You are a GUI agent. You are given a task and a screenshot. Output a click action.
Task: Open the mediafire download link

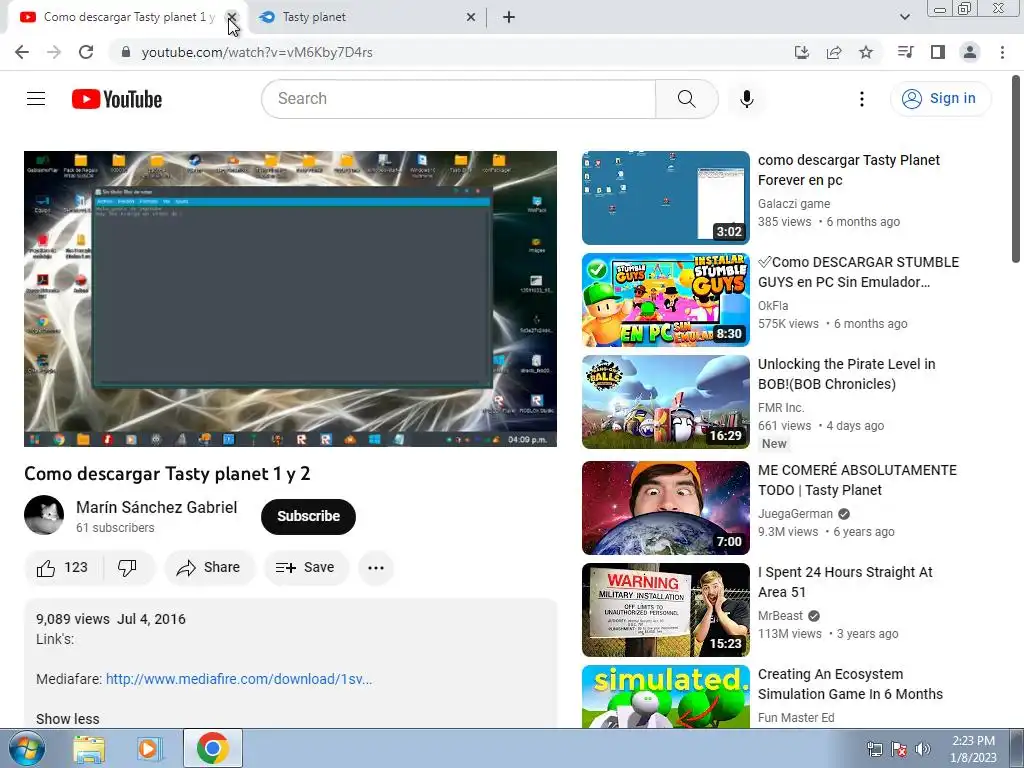[x=239, y=679]
